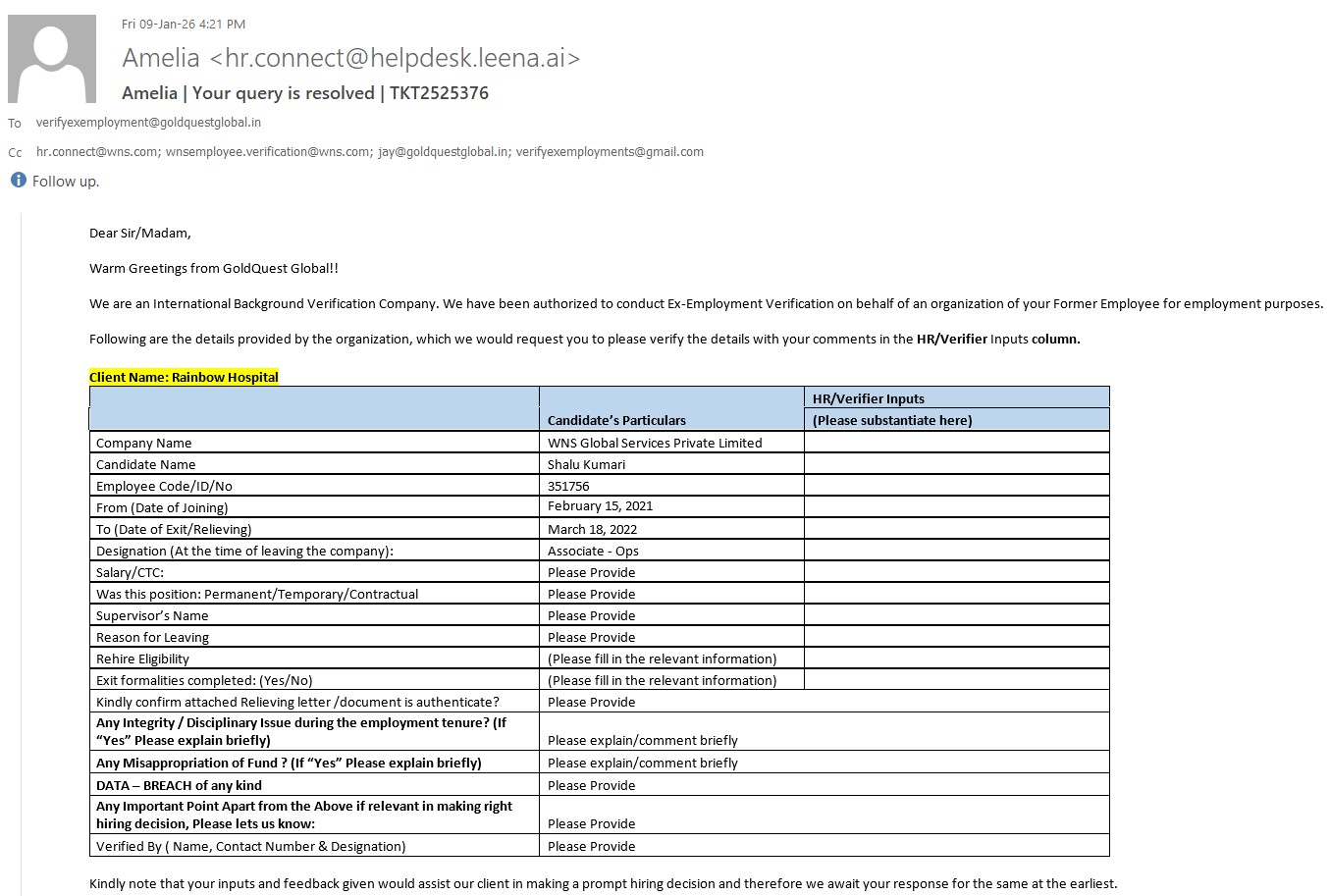Click the Follow up. info bar text
The width and height of the screenshot is (1330, 896).
(x=66, y=182)
